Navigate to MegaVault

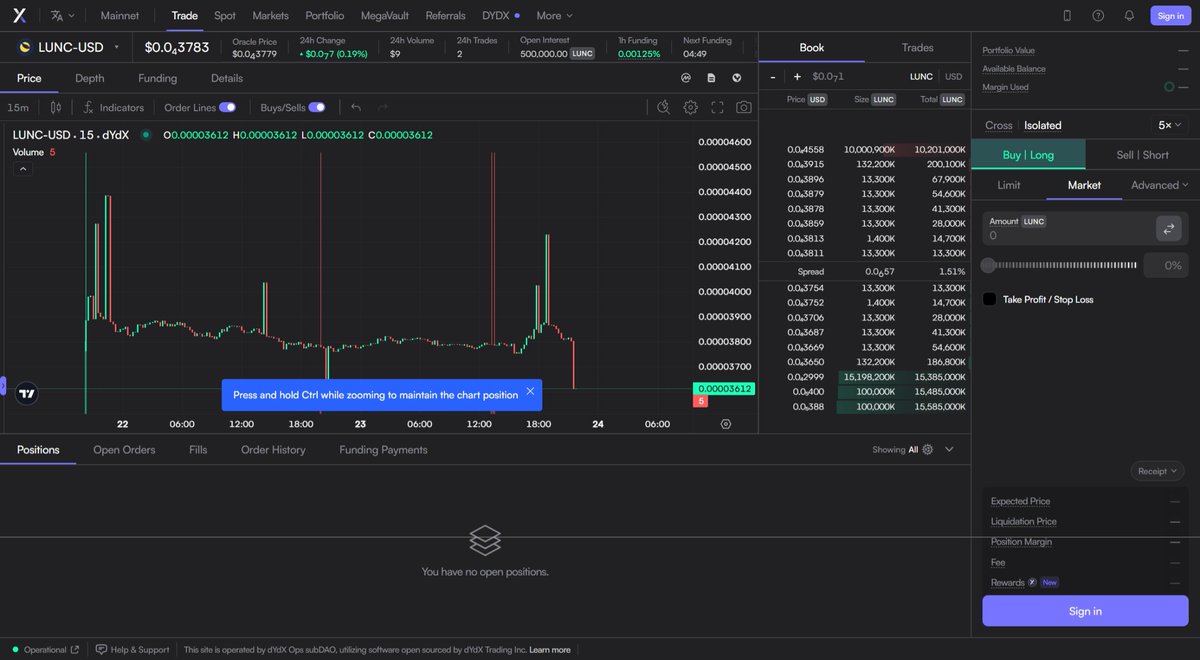coord(385,16)
